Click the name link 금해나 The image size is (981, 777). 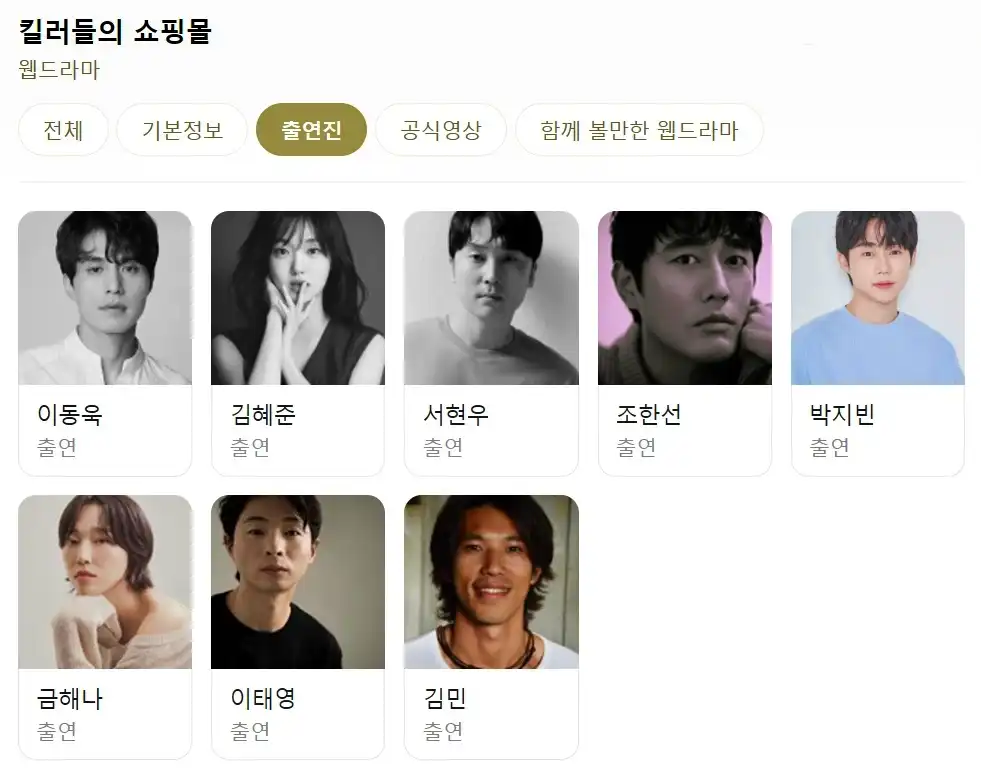coord(69,698)
